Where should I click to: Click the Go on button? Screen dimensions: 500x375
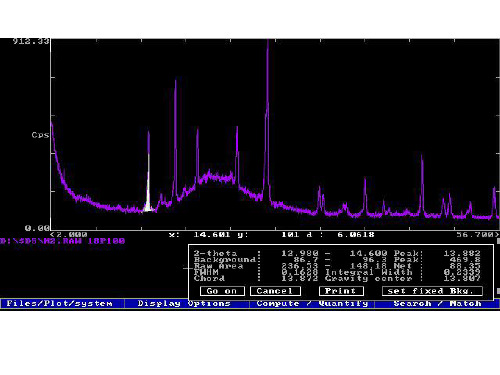click(x=222, y=291)
